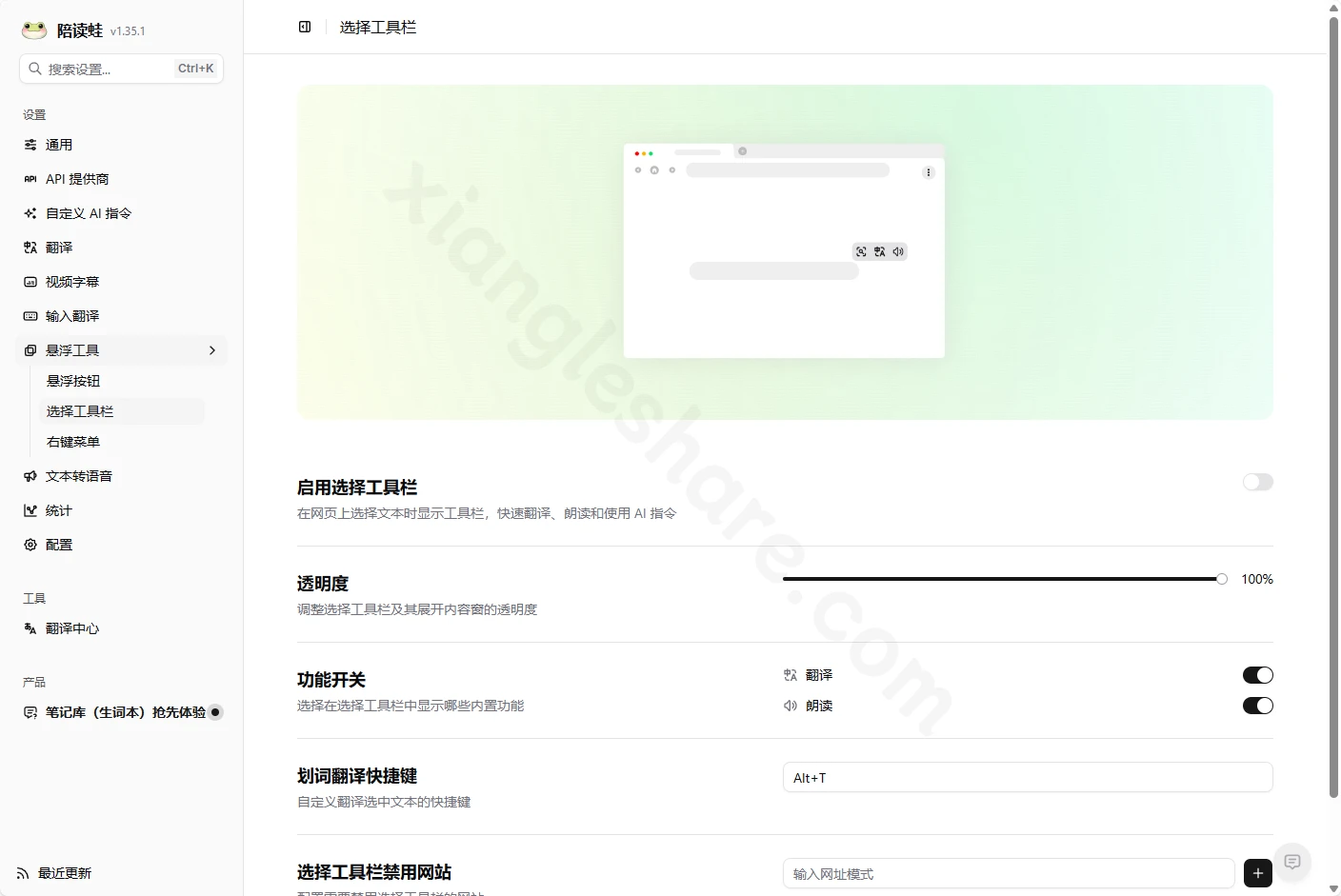Click the API provider icon
Viewport: 1341px width, 896px height.
pos(30,179)
